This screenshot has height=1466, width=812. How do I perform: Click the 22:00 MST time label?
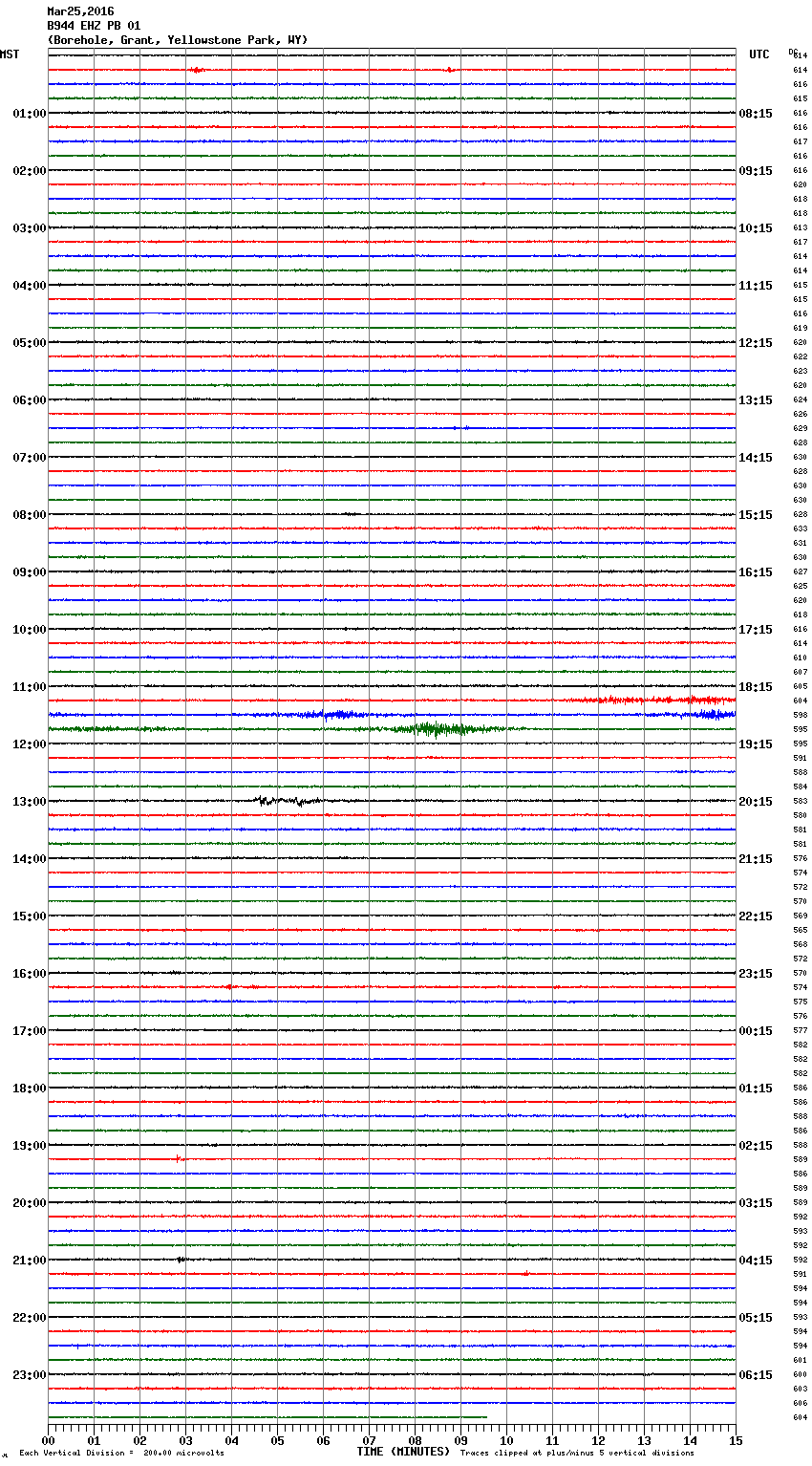[x=30, y=1318]
